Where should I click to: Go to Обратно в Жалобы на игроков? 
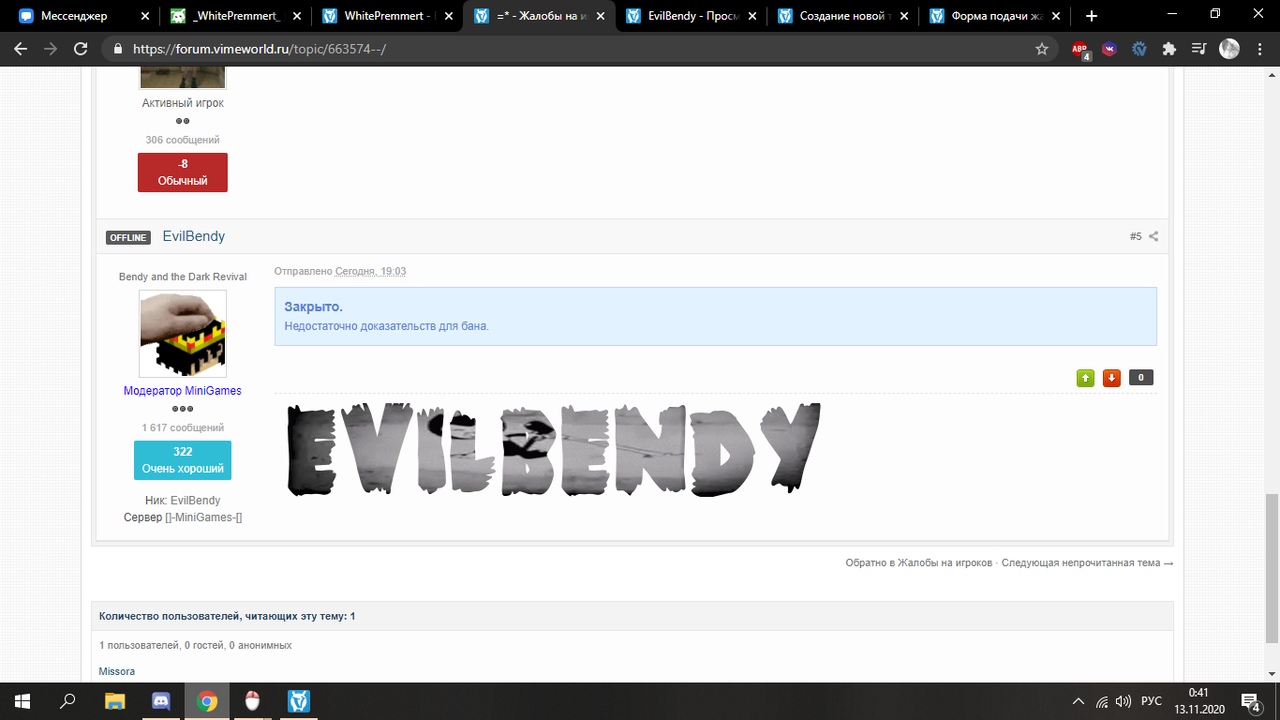coord(918,563)
